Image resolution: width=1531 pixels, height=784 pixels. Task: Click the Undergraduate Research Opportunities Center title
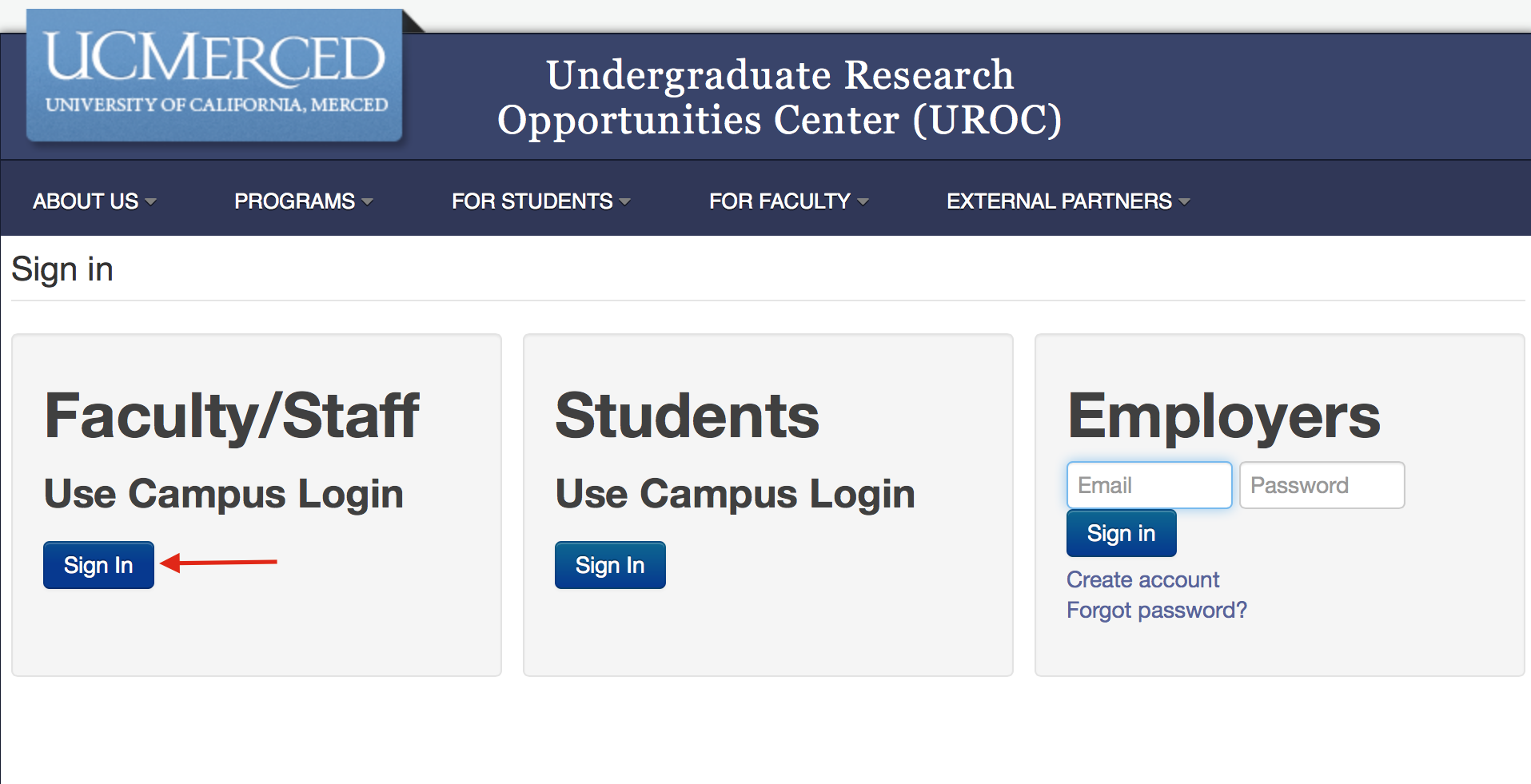pyautogui.click(x=779, y=98)
